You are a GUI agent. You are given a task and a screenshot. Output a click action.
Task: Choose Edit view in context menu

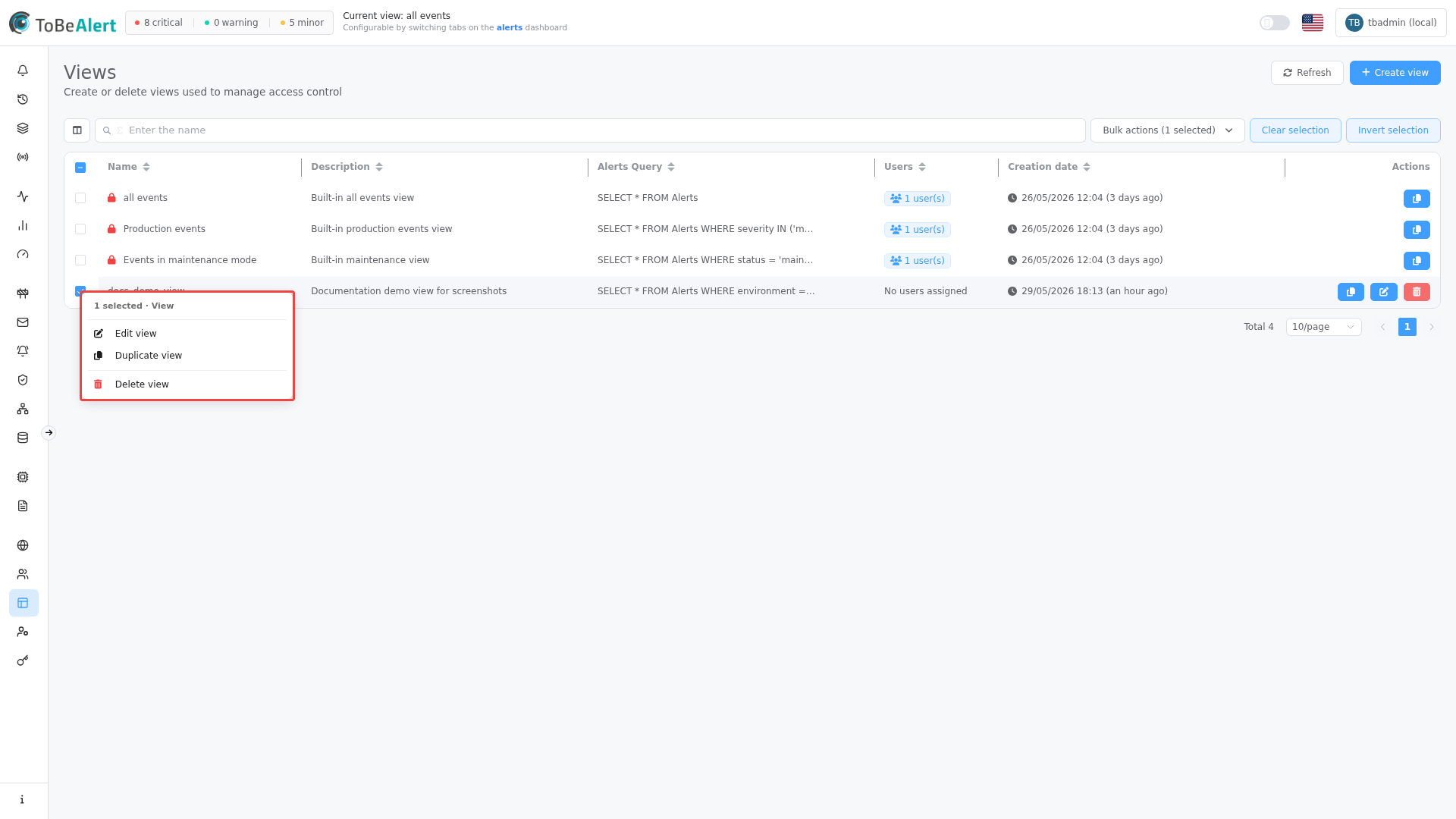coord(187,334)
